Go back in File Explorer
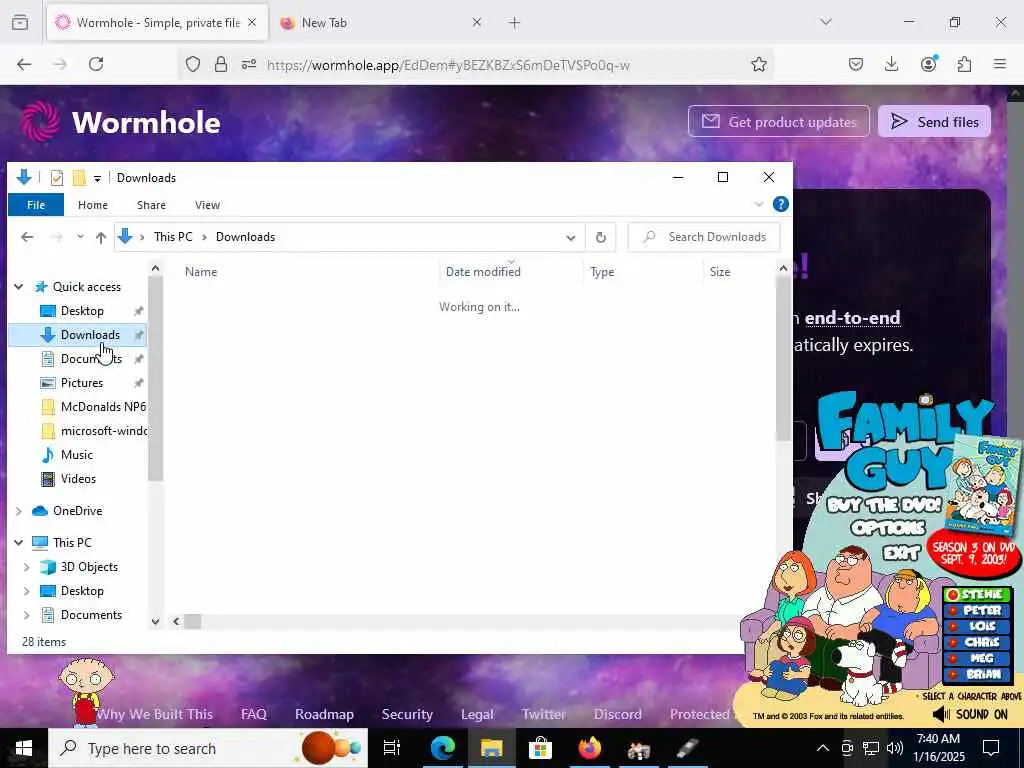1024x768 pixels. coord(27,237)
